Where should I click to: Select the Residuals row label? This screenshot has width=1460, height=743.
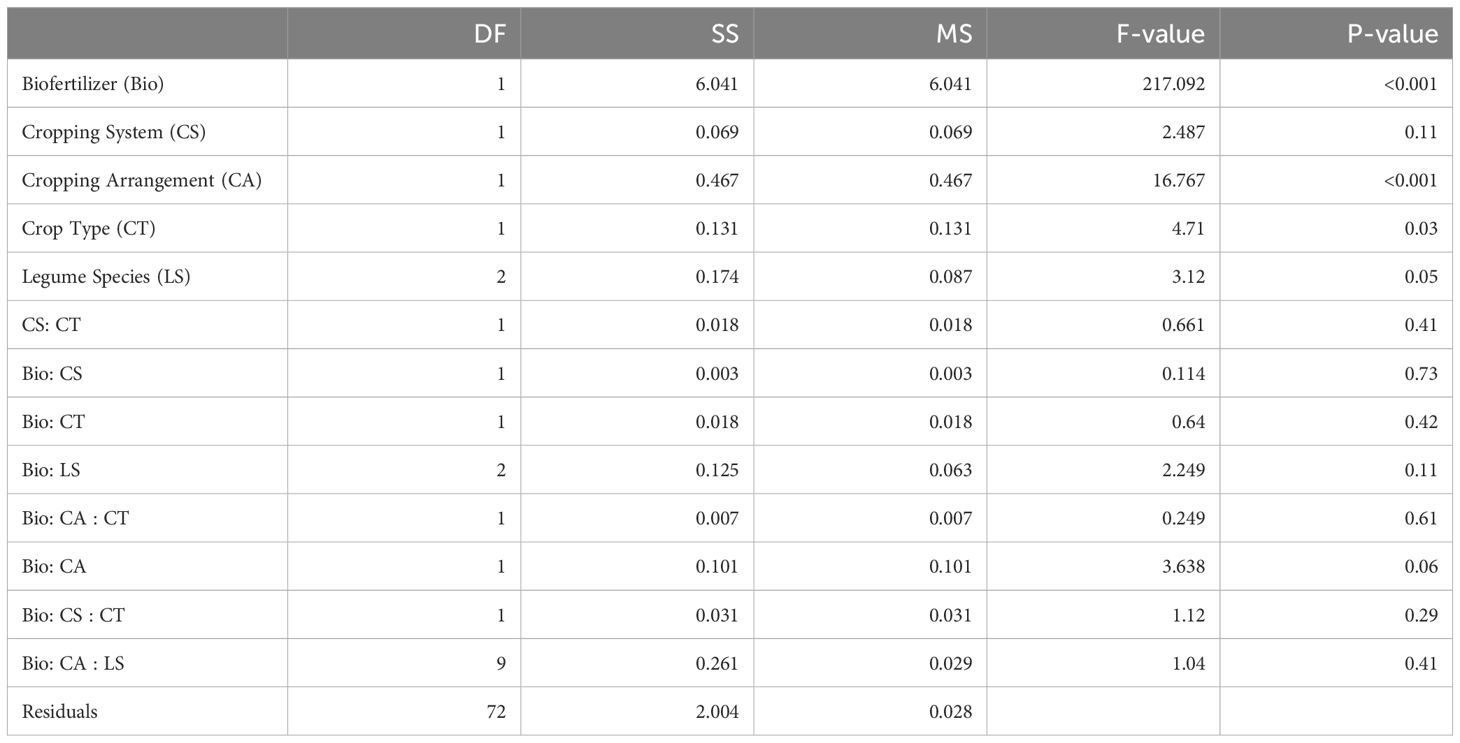pyautogui.click(x=60, y=711)
